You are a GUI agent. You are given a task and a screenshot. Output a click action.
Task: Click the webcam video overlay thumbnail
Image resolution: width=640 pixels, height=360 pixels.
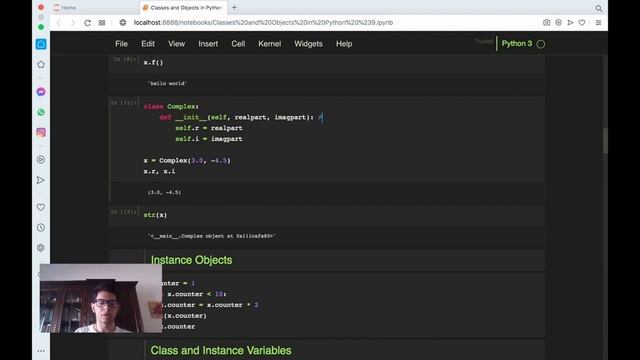coord(100,298)
